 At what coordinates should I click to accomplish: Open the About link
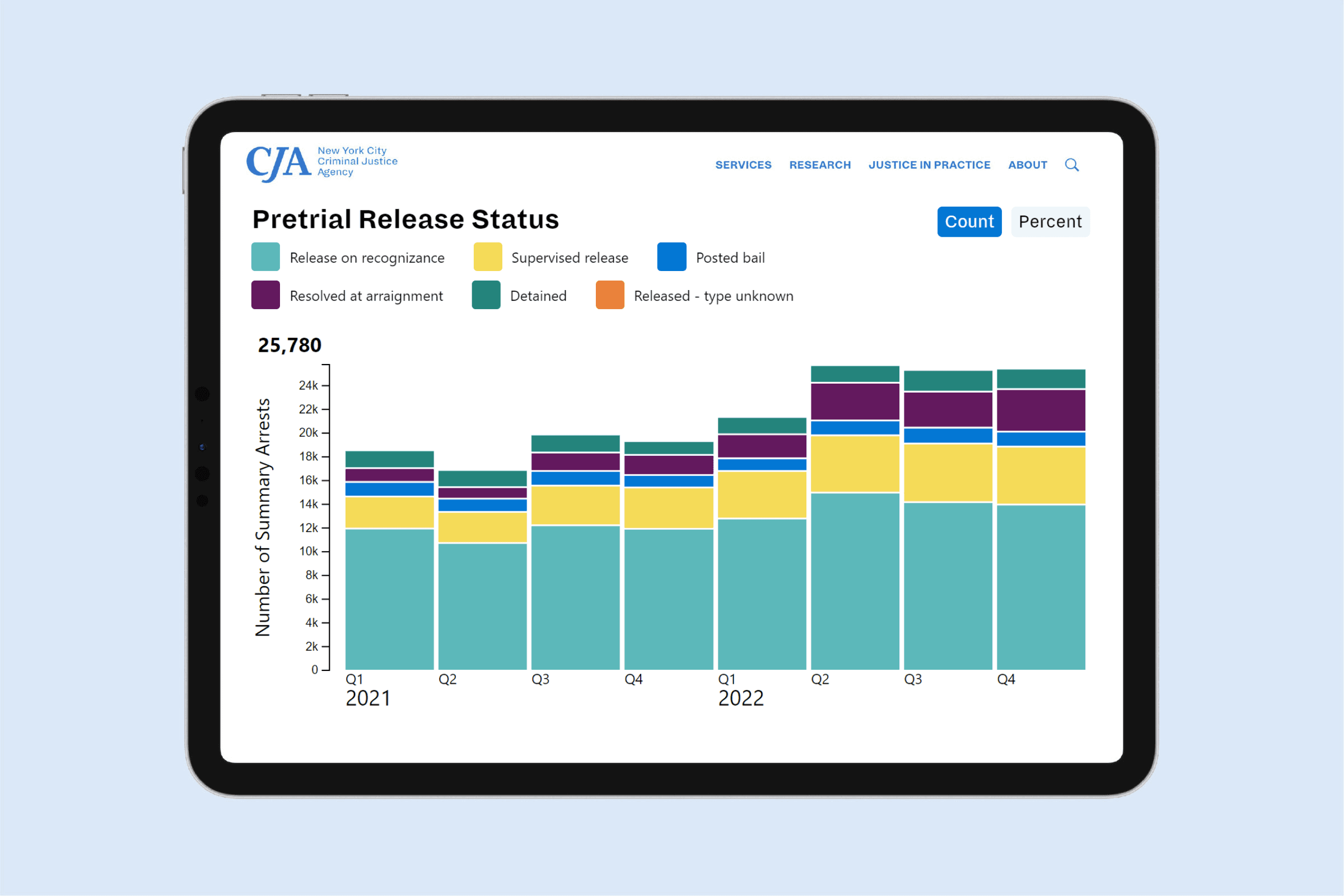click(1027, 165)
